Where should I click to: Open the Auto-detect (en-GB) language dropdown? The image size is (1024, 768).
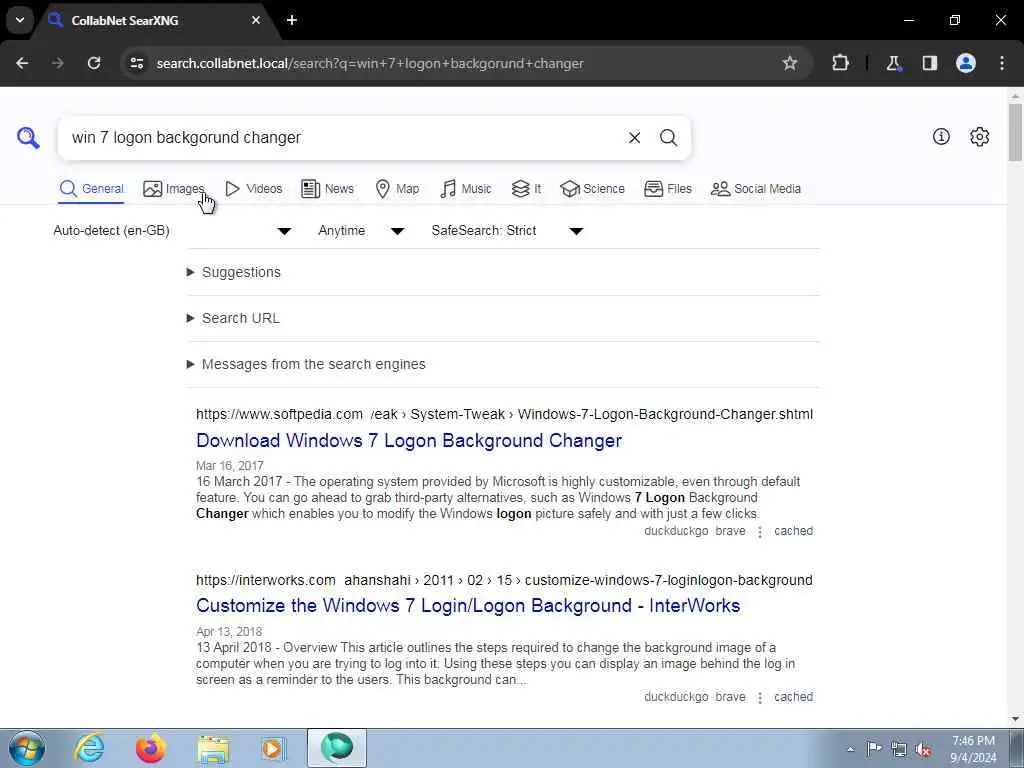tap(172, 231)
